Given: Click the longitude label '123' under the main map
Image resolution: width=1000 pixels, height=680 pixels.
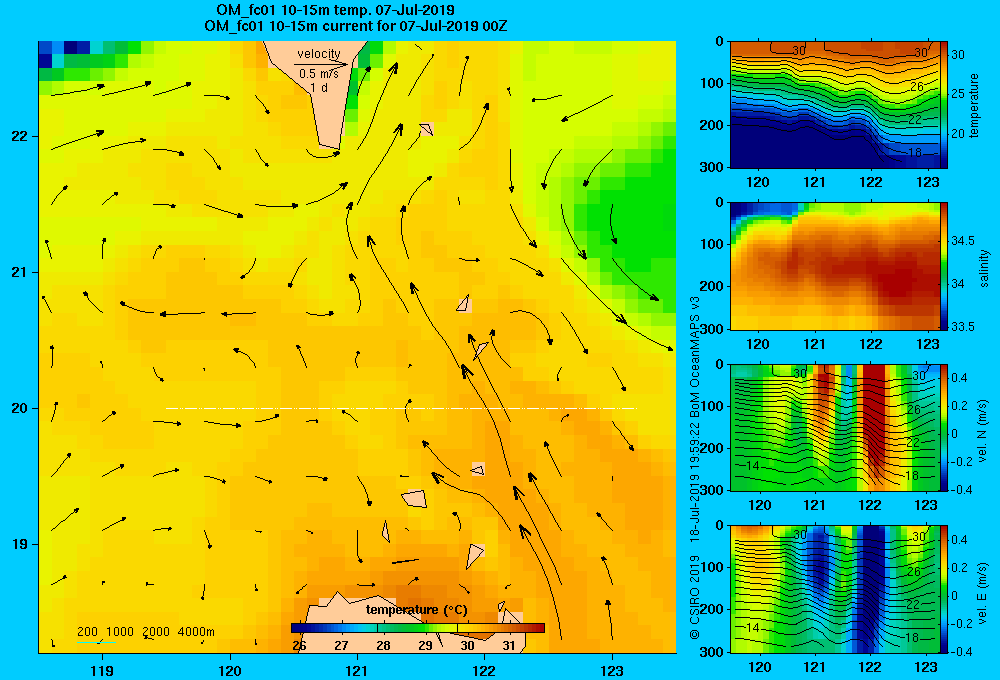Looking at the screenshot, I should [612, 670].
